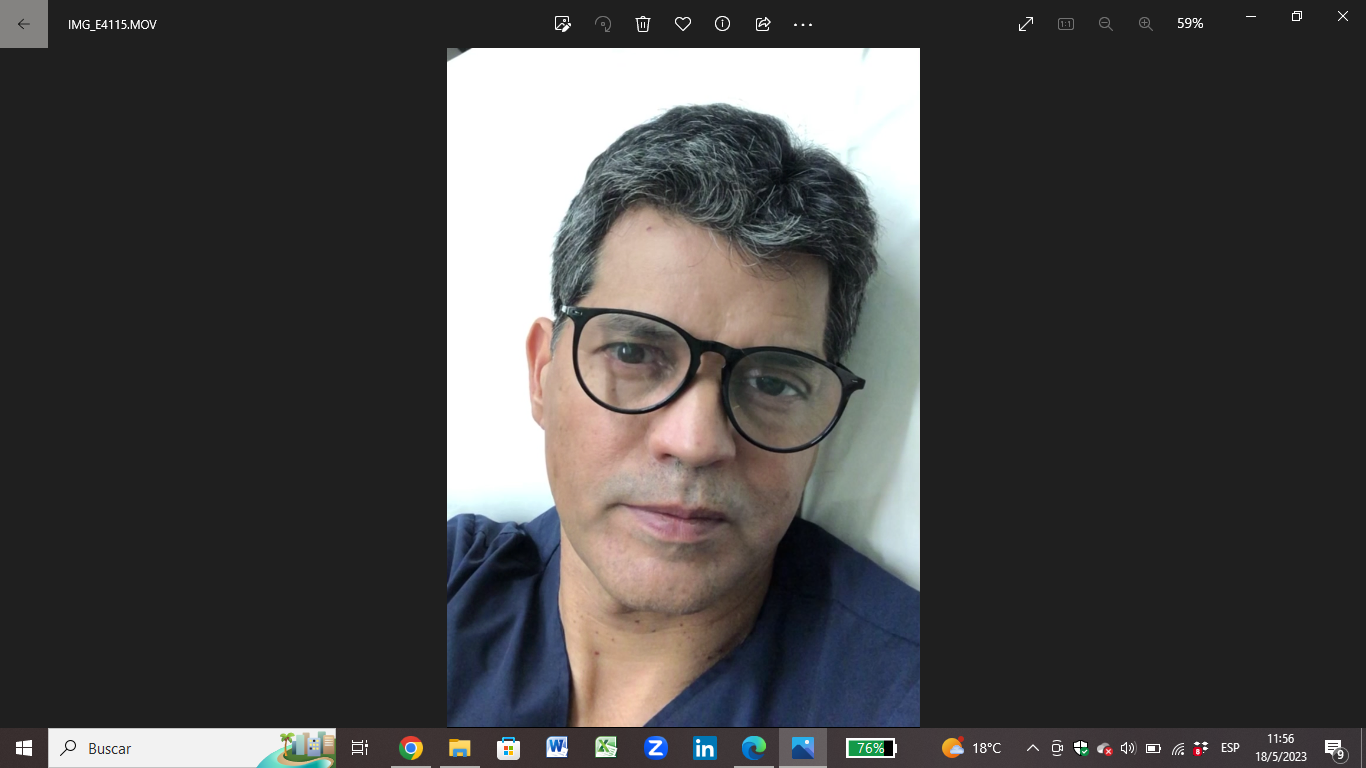
Task: Show file info panel
Action: [x=723, y=24]
